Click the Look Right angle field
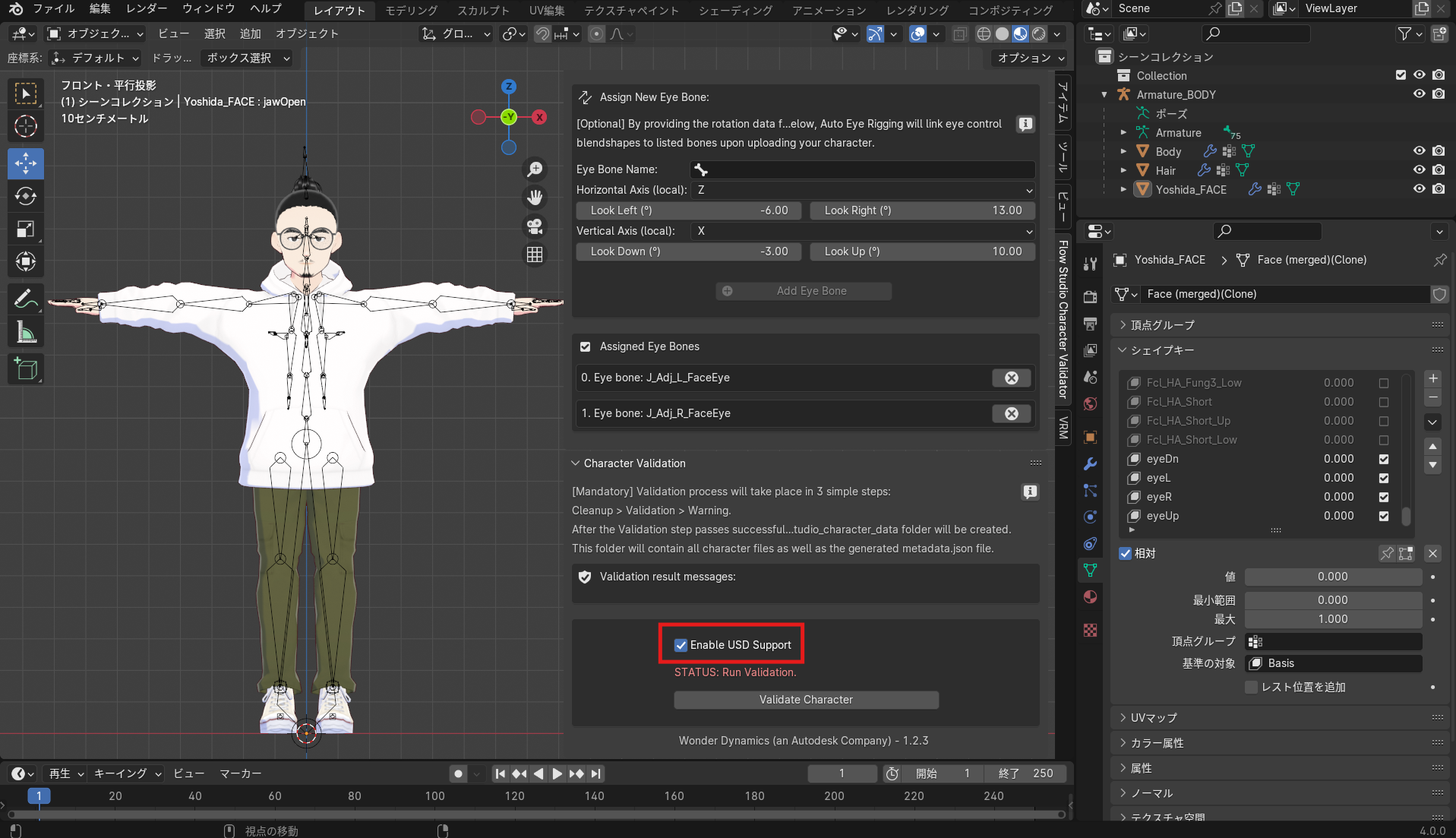Viewport: 1456px width, 838px height. 921,210
